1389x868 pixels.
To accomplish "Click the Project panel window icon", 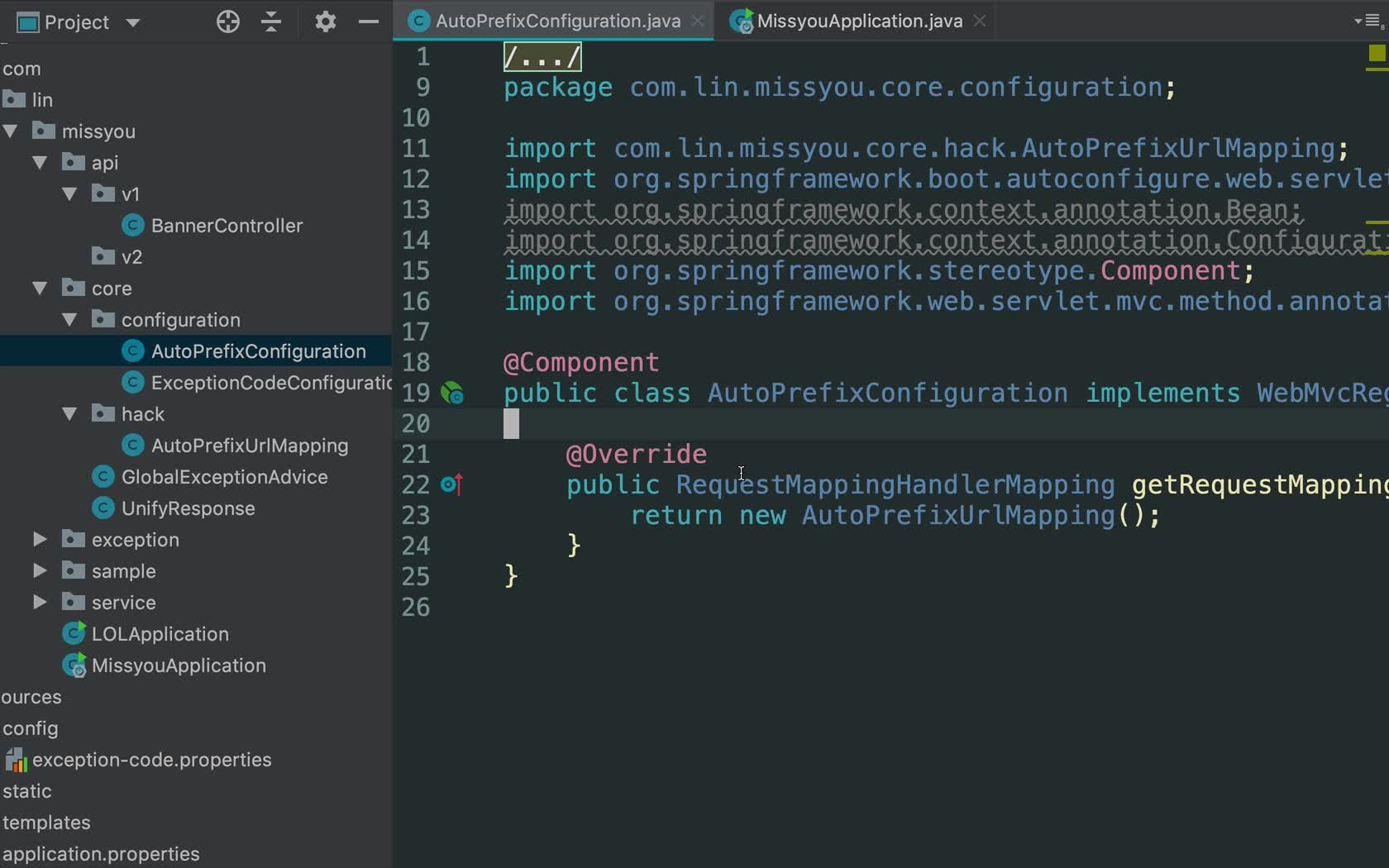I will tap(28, 22).
